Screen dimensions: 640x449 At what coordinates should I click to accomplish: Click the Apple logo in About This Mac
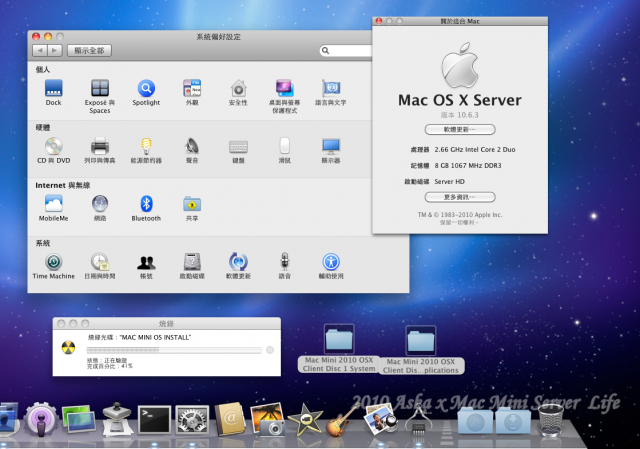pyautogui.click(x=460, y=65)
